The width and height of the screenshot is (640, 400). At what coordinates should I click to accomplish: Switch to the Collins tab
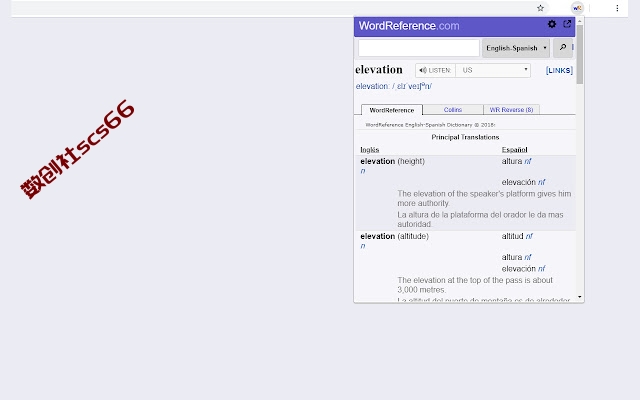click(x=453, y=110)
